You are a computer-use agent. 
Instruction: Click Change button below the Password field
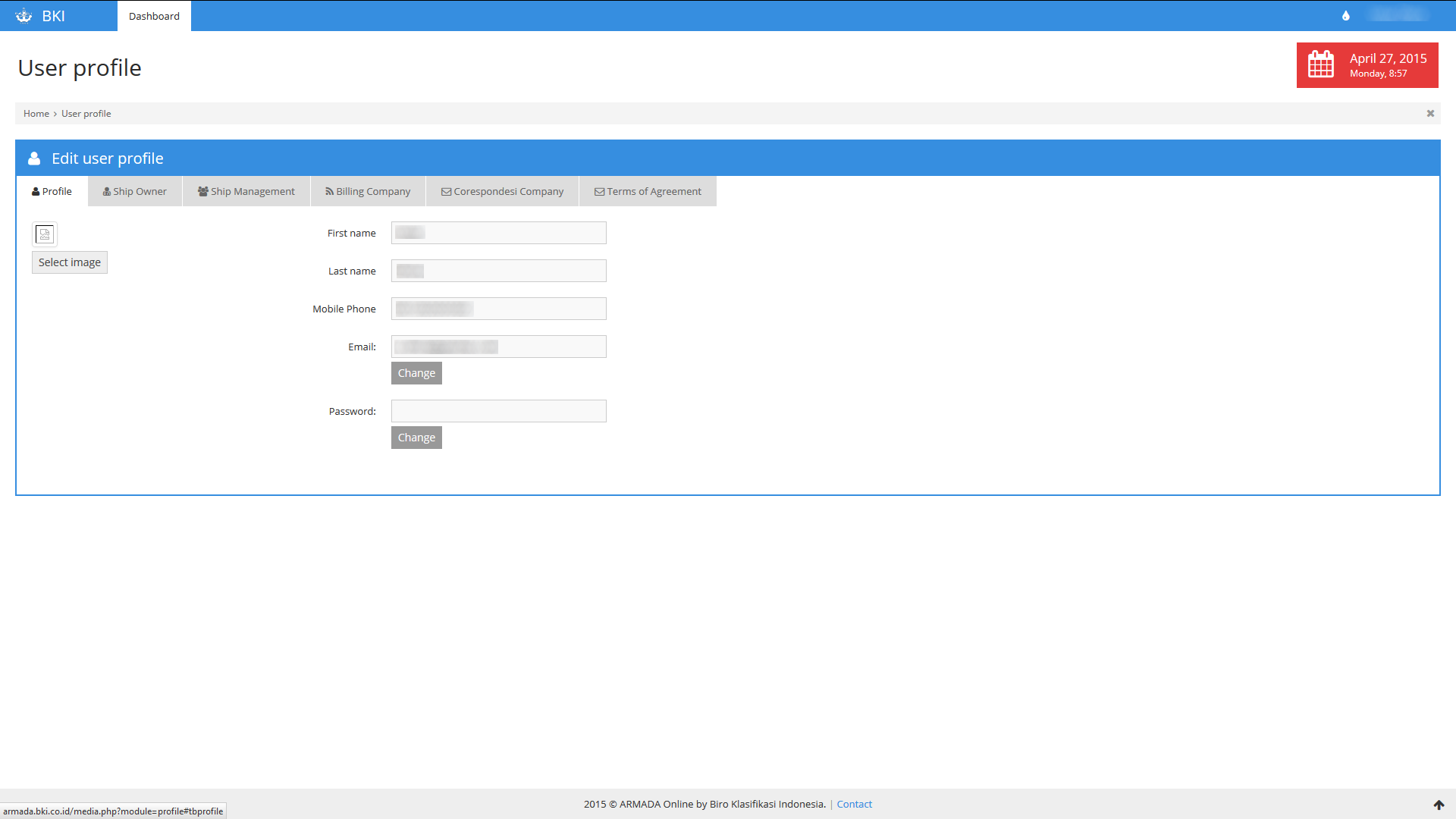(x=416, y=438)
